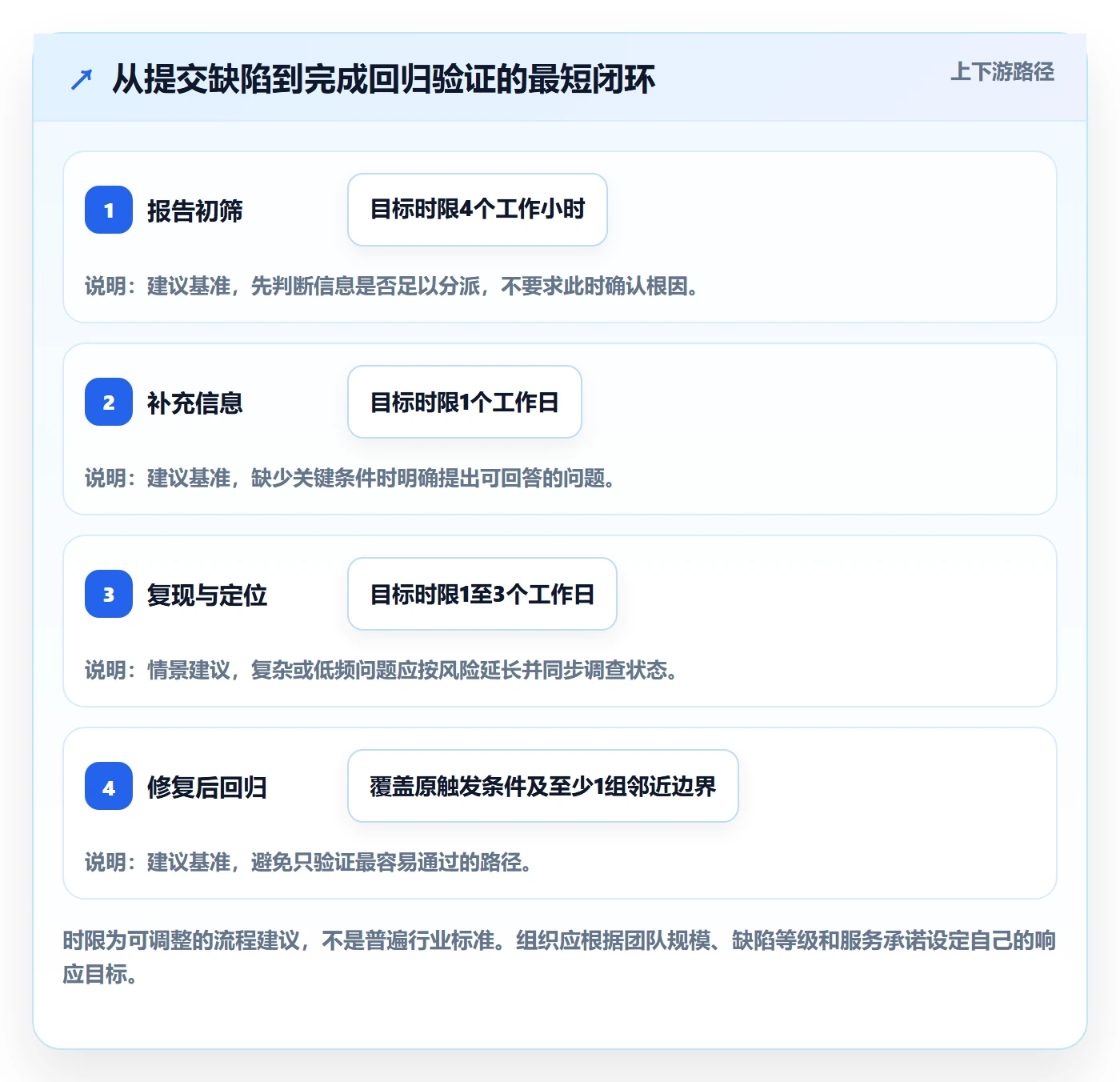Click the note about 避免只验证最容易通过的路径
Image resolution: width=1120 pixels, height=1082 pixels.
click(310, 863)
